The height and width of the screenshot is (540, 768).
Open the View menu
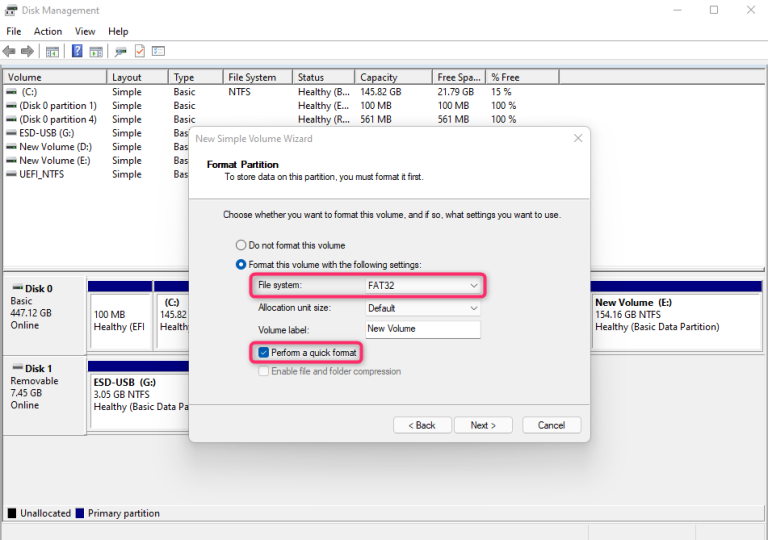(85, 31)
